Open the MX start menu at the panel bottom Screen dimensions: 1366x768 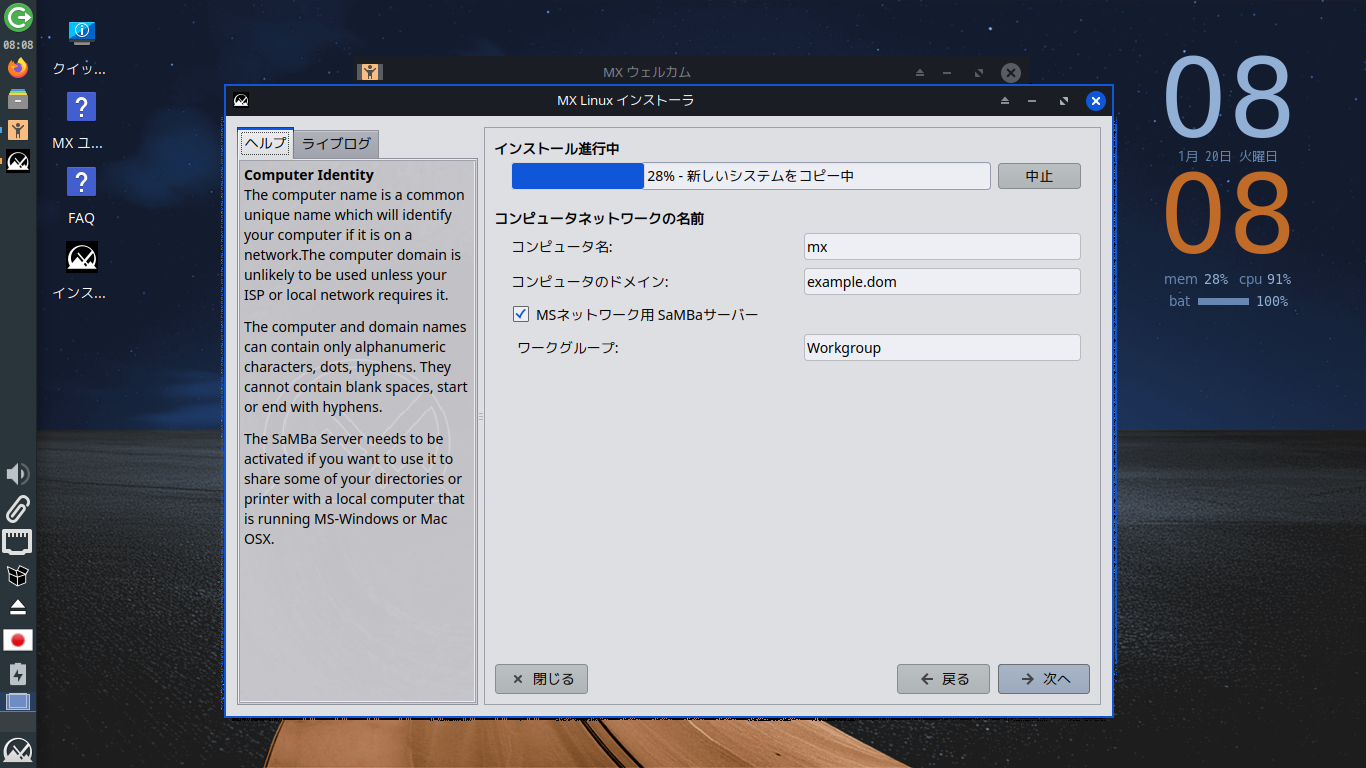pyautogui.click(x=18, y=751)
